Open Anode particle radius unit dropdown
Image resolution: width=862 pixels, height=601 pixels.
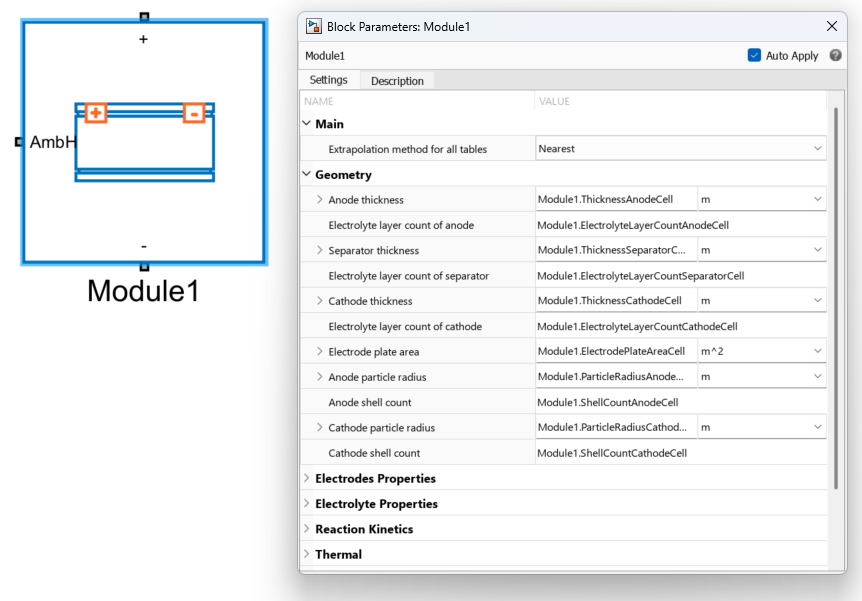[761, 377]
